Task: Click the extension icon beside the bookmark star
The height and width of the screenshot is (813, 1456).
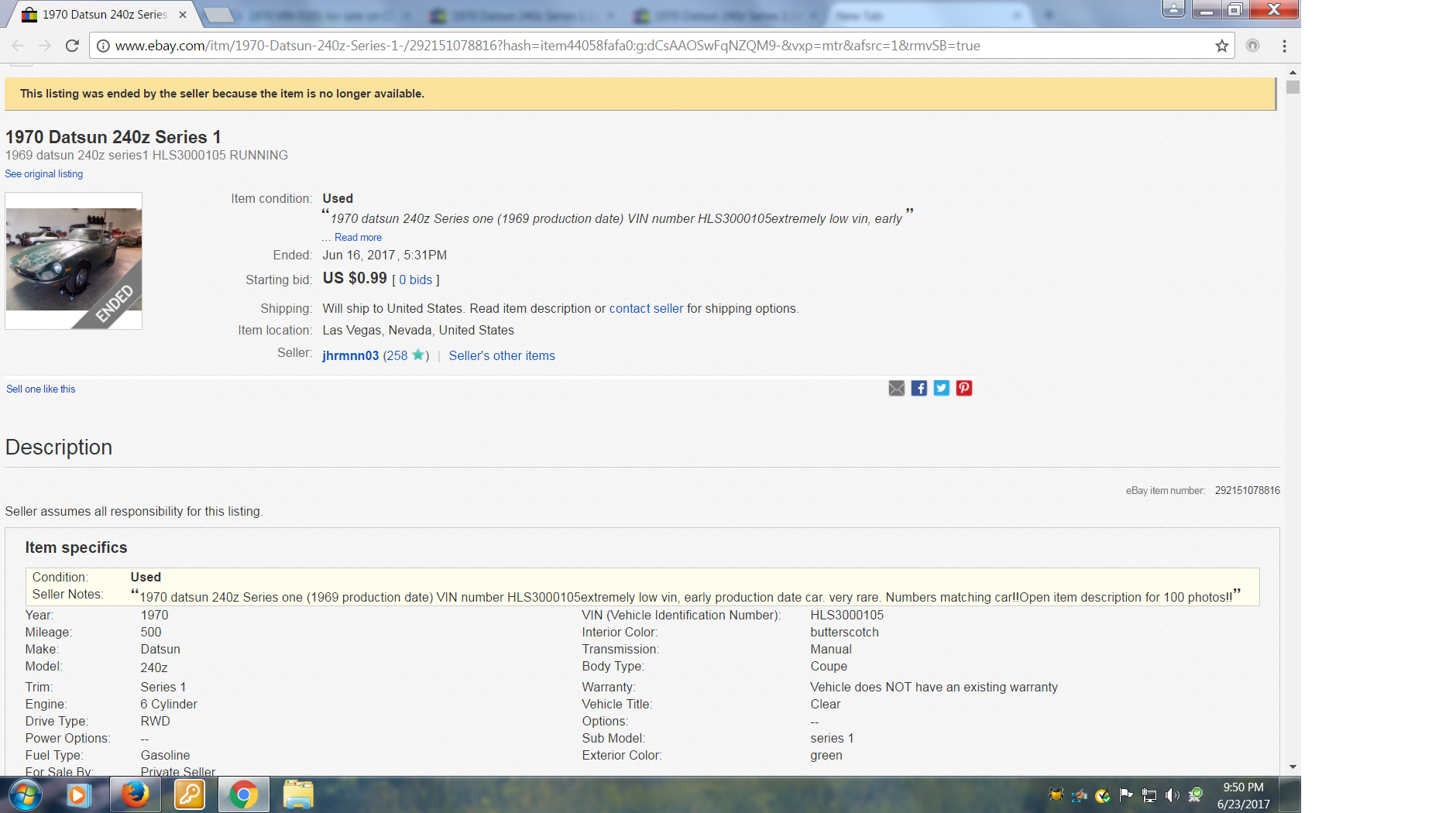Action: click(1252, 46)
